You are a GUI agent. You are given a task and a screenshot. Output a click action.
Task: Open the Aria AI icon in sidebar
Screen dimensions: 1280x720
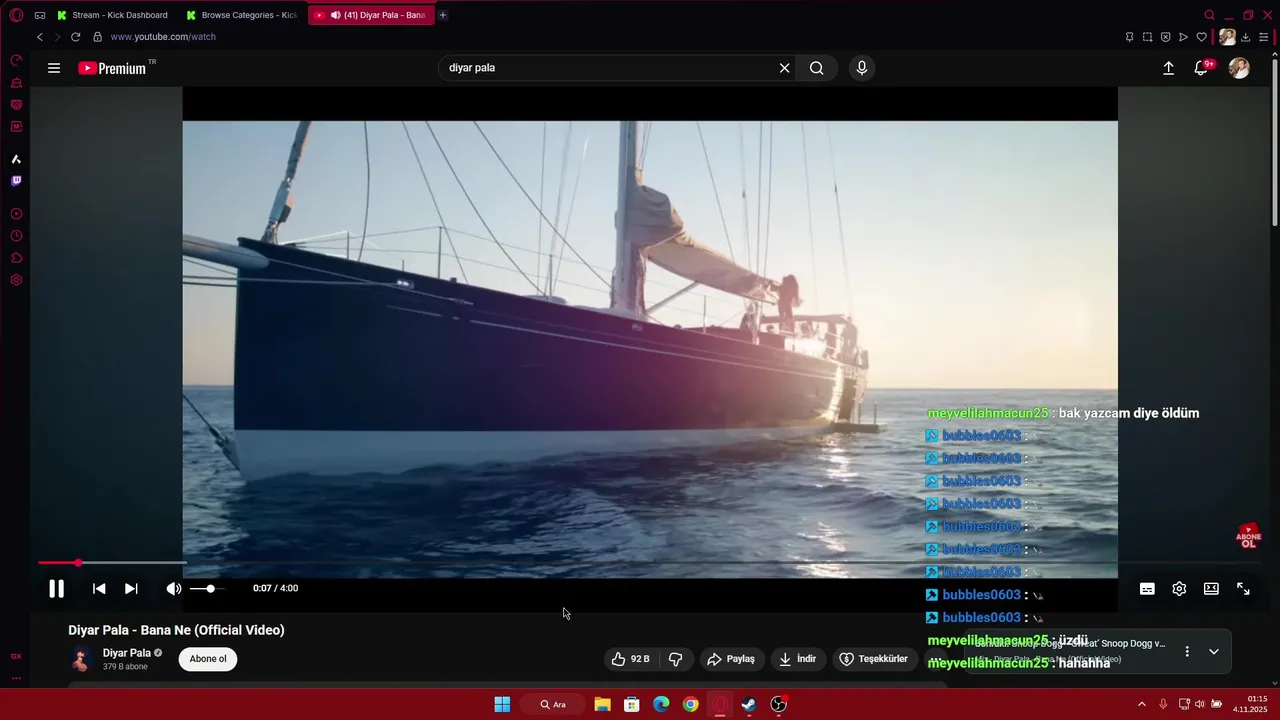16,159
